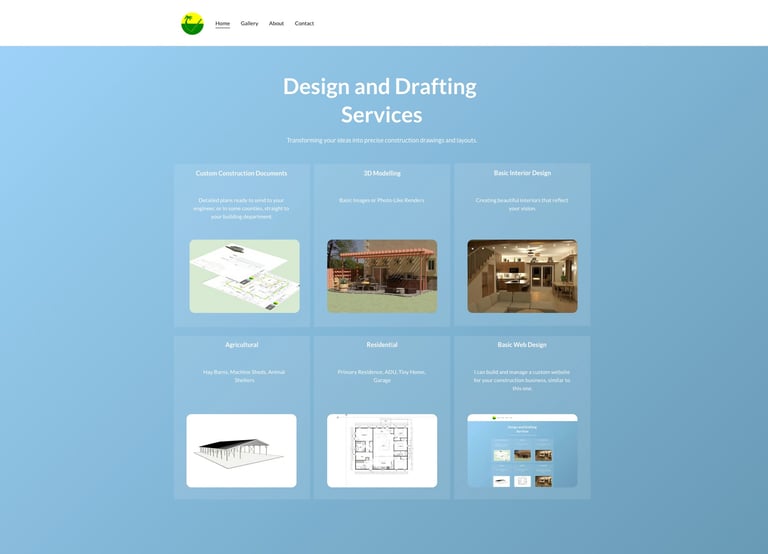Click 'Creating beautiful interiors' description text

(522, 204)
